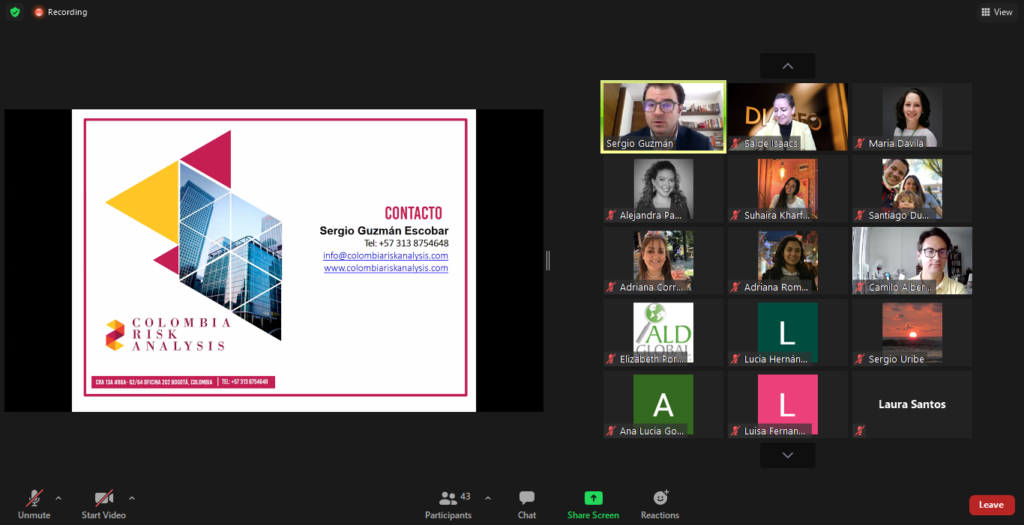Image resolution: width=1024 pixels, height=525 pixels.
Task: Start video with the camera button
Action: [103, 503]
